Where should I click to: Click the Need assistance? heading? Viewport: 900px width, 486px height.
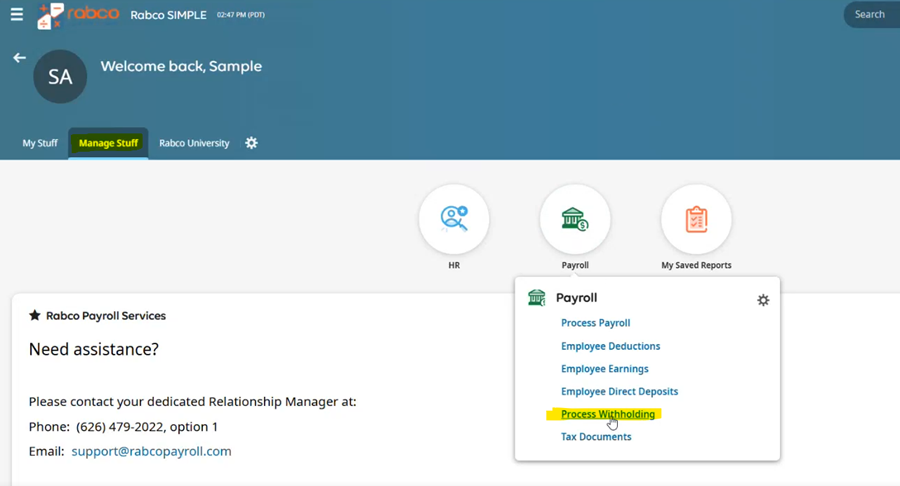(x=94, y=349)
